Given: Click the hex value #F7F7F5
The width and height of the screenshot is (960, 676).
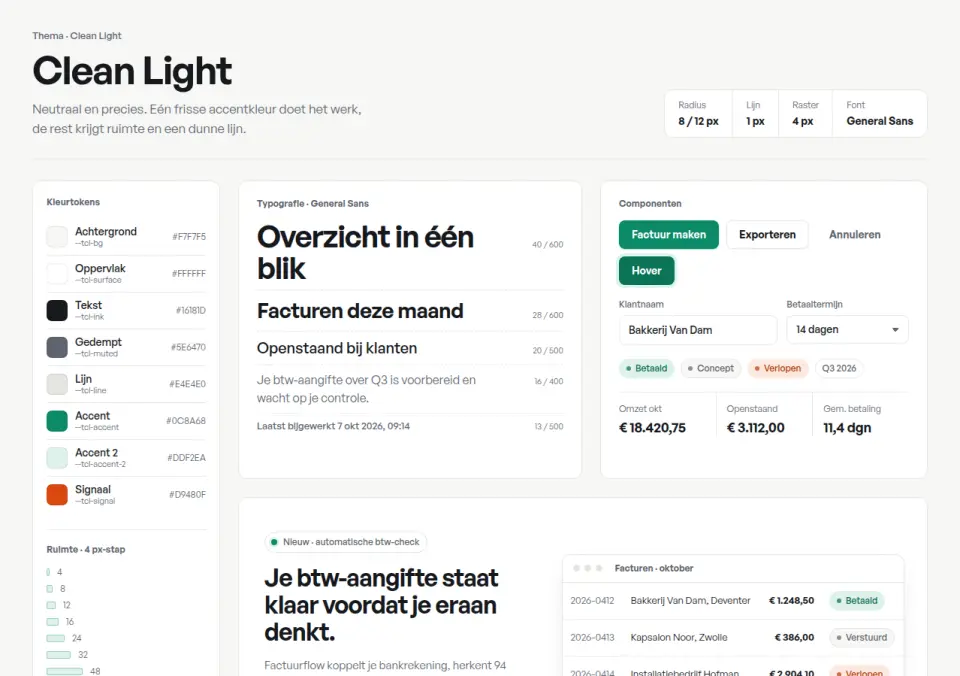Looking at the screenshot, I should (x=189, y=237).
